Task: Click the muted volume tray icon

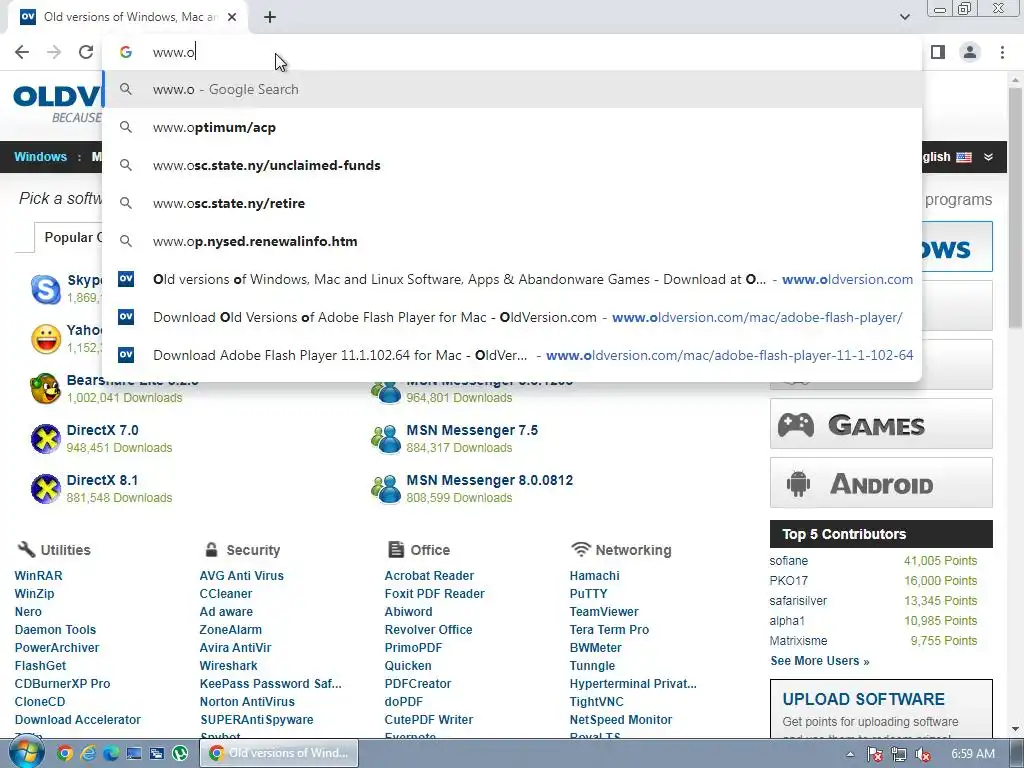Action: [923, 754]
